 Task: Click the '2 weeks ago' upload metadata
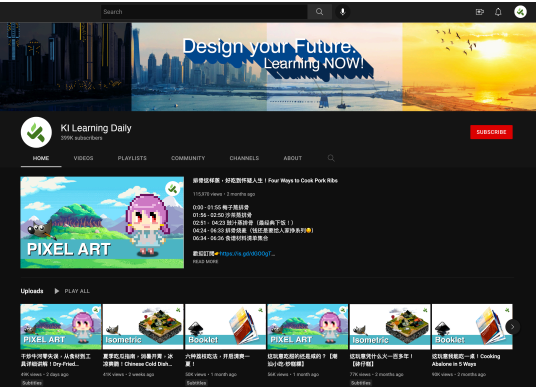[141, 374]
